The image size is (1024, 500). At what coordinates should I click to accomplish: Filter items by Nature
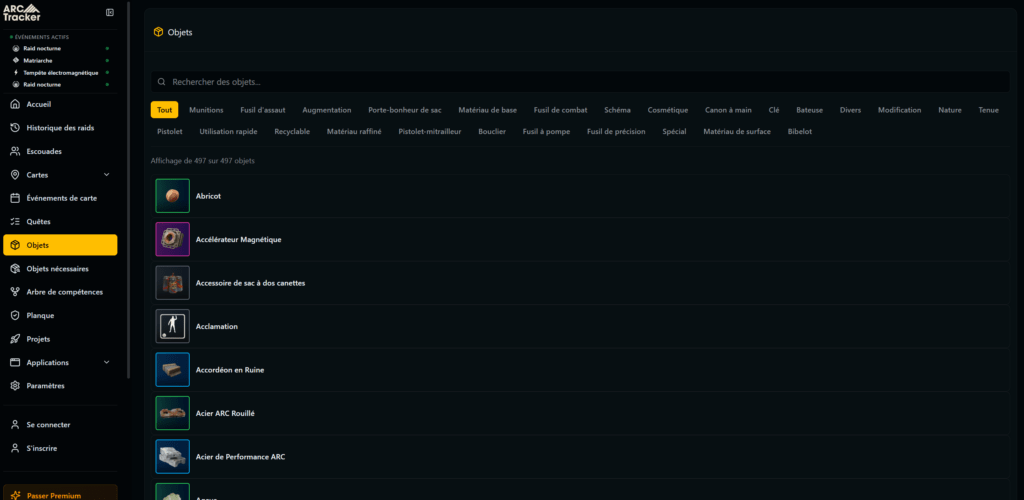click(950, 110)
